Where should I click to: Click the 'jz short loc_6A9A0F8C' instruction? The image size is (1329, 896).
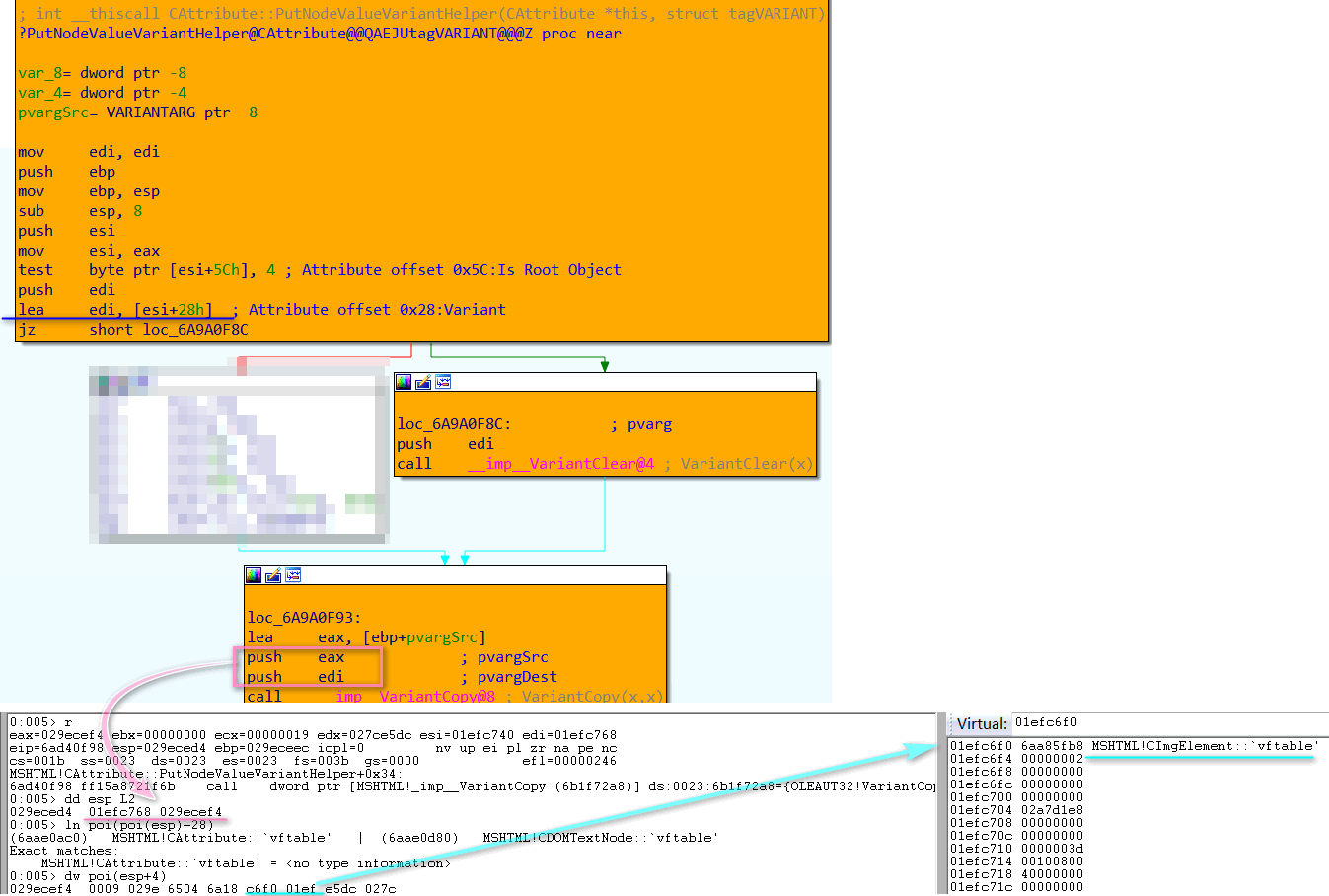[133, 330]
